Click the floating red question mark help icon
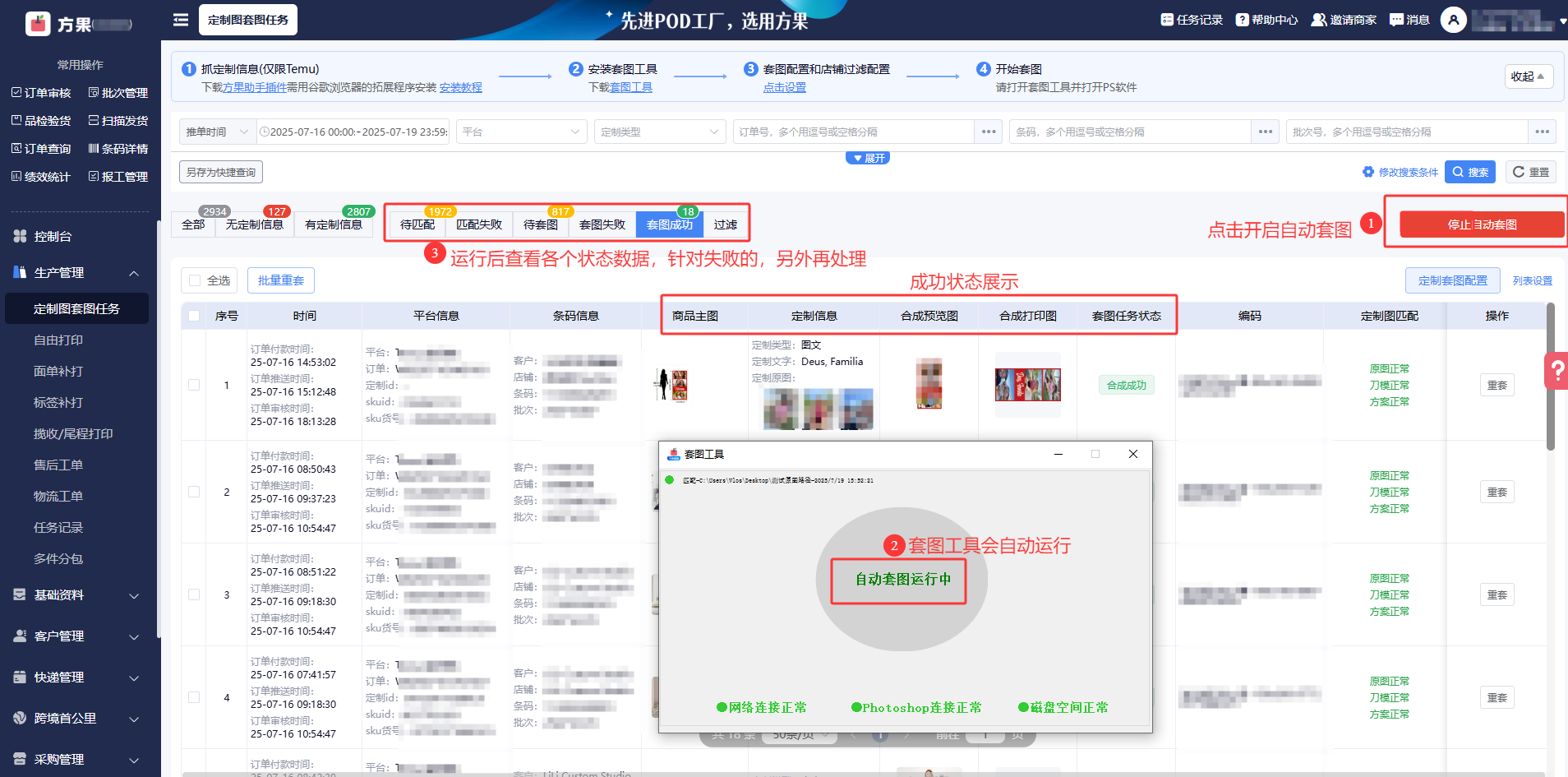The width and height of the screenshot is (1568, 777). click(x=1556, y=371)
